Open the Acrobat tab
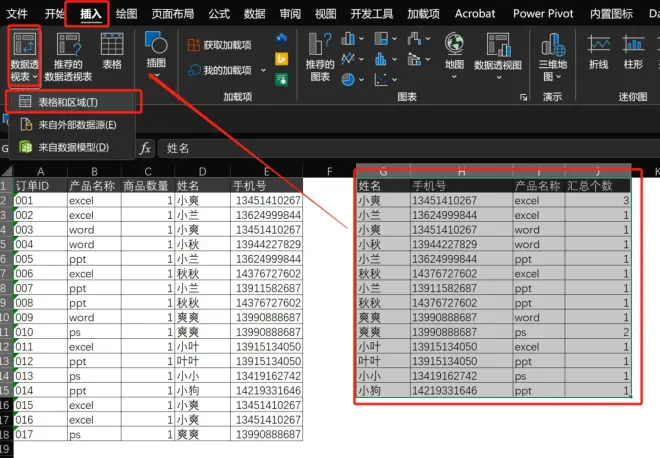 click(x=475, y=14)
